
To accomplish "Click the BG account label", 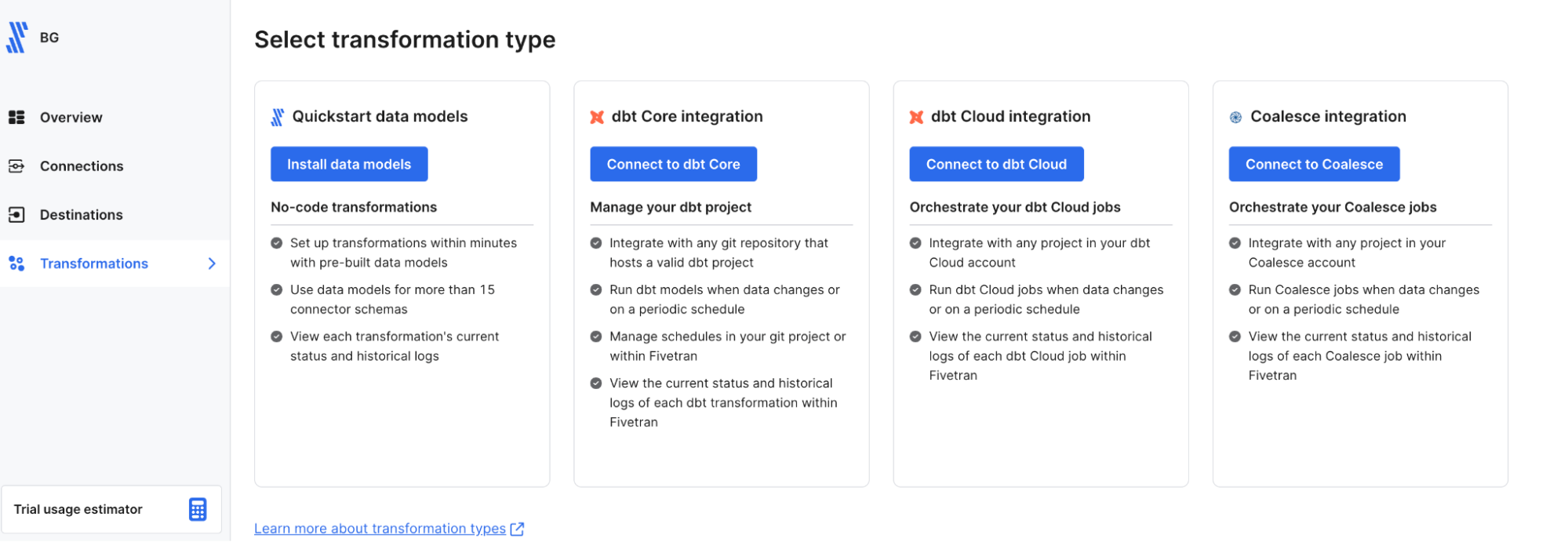I will coord(49,38).
